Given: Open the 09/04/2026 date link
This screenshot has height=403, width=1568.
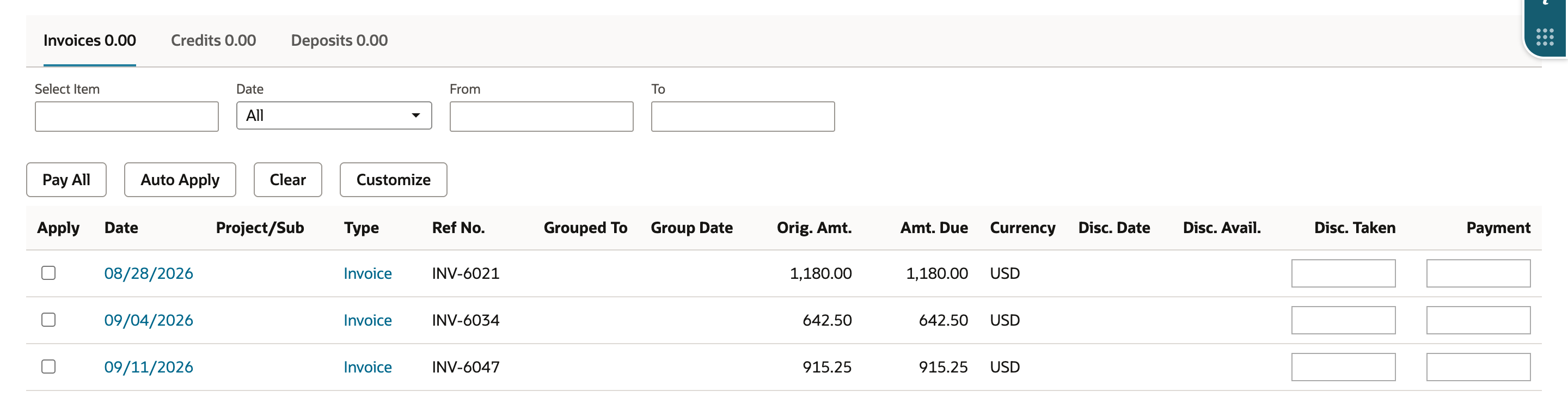Looking at the screenshot, I should click(x=149, y=320).
